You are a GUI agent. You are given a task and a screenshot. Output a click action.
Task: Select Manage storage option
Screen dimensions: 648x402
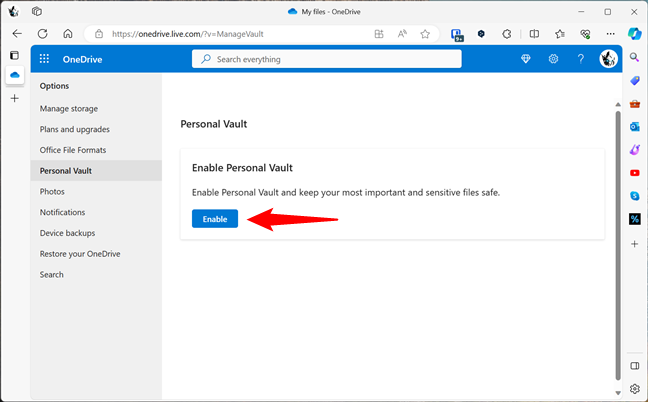click(69, 109)
